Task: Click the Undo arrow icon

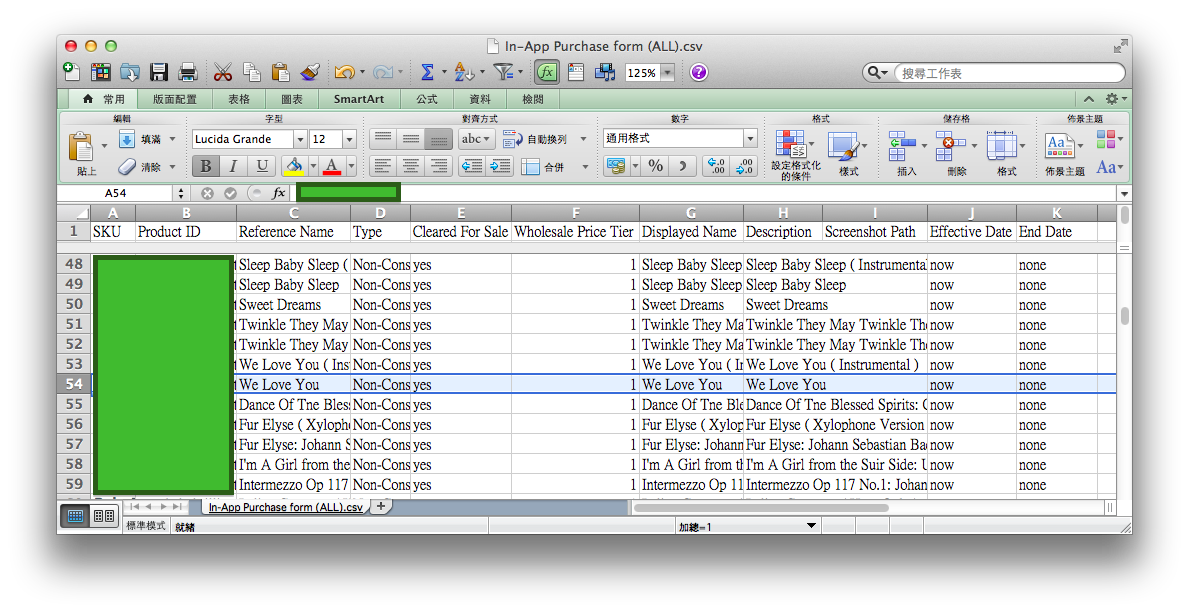Action: point(343,72)
